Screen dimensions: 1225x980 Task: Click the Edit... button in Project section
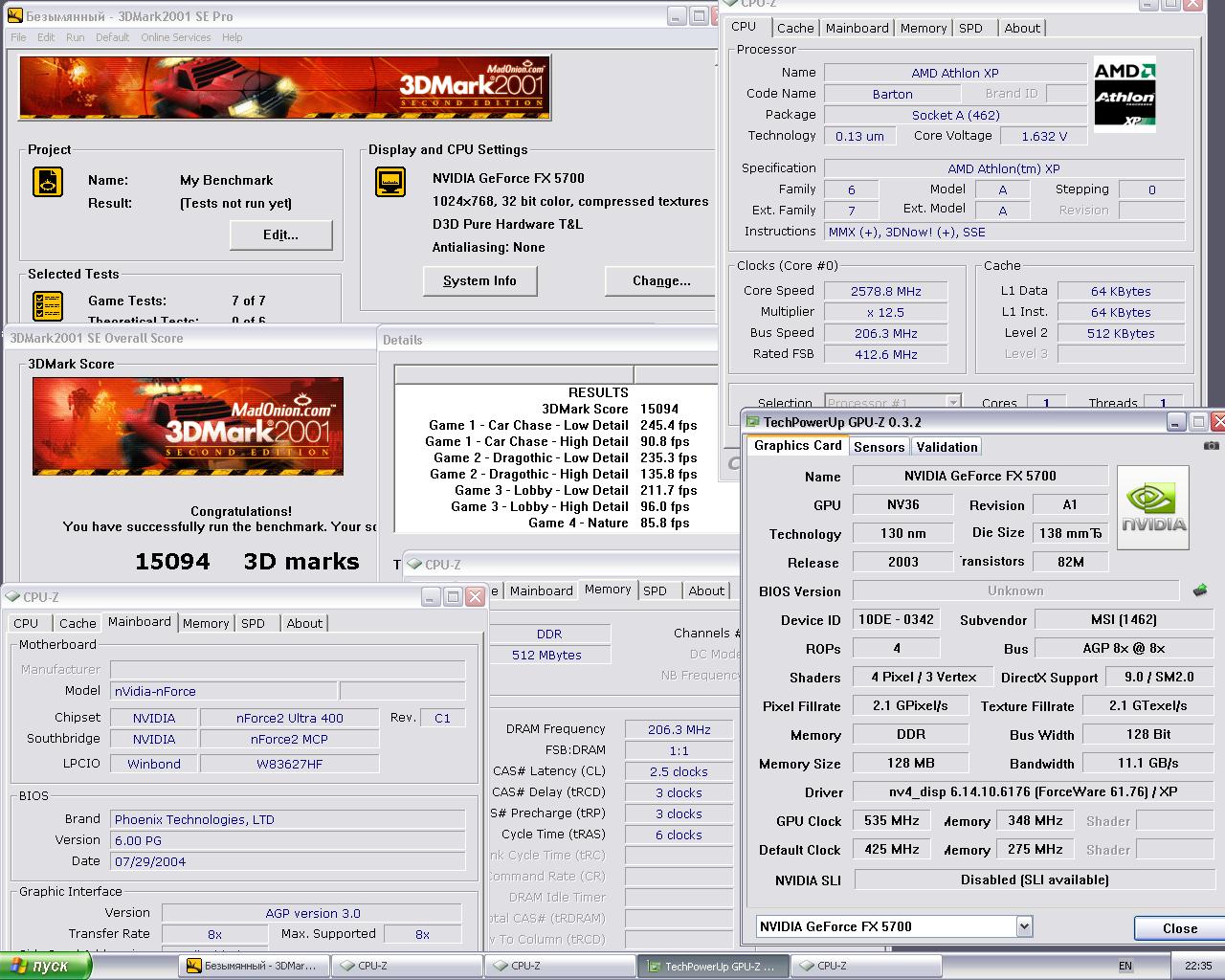pos(280,234)
